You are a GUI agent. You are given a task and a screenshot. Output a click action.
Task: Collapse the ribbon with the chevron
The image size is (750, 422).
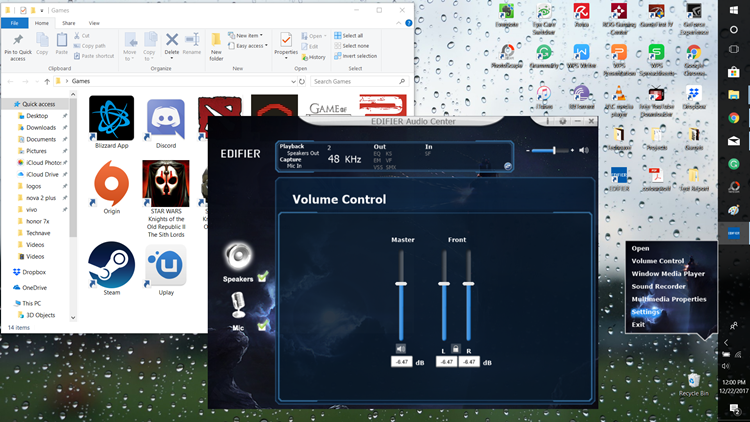point(398,23)
